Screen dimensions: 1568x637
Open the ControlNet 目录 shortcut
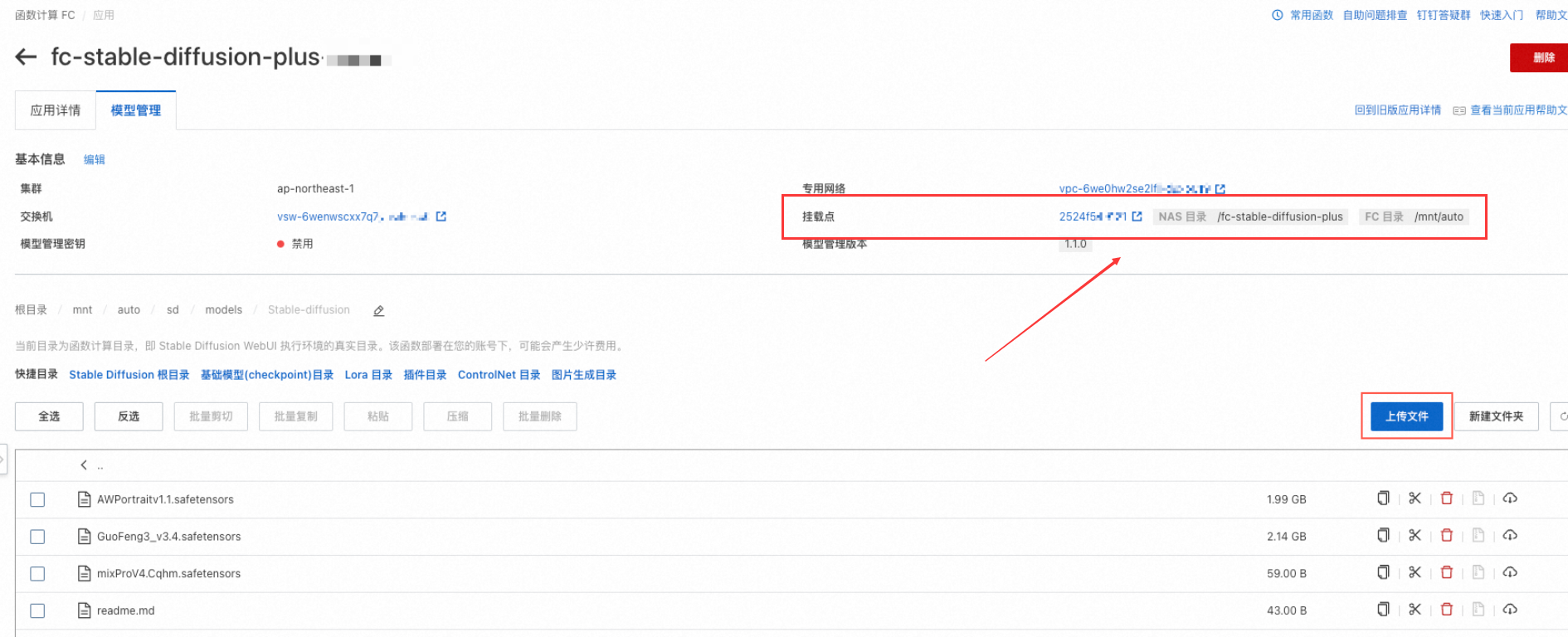pyautogui.click(x=499, y=375)
